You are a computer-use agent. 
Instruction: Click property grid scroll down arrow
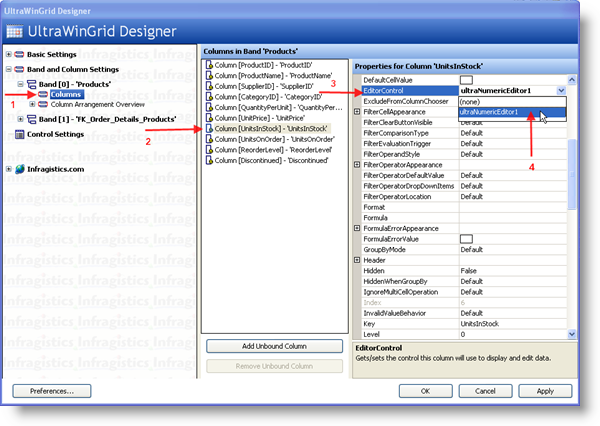click(572, 334)
